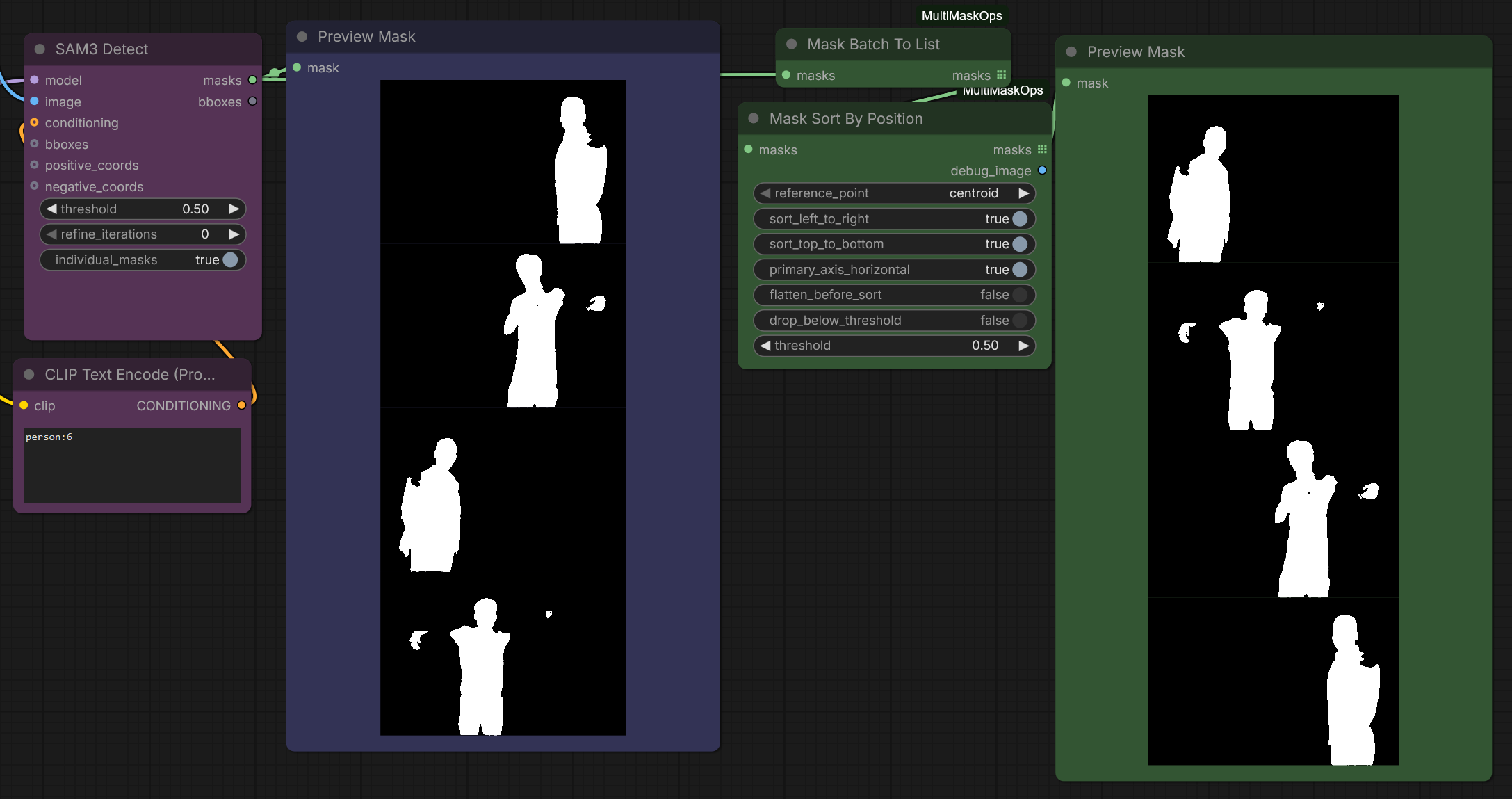Decrease refine_iterations with left arrow

pyautogui.click(x=51, y=234)
